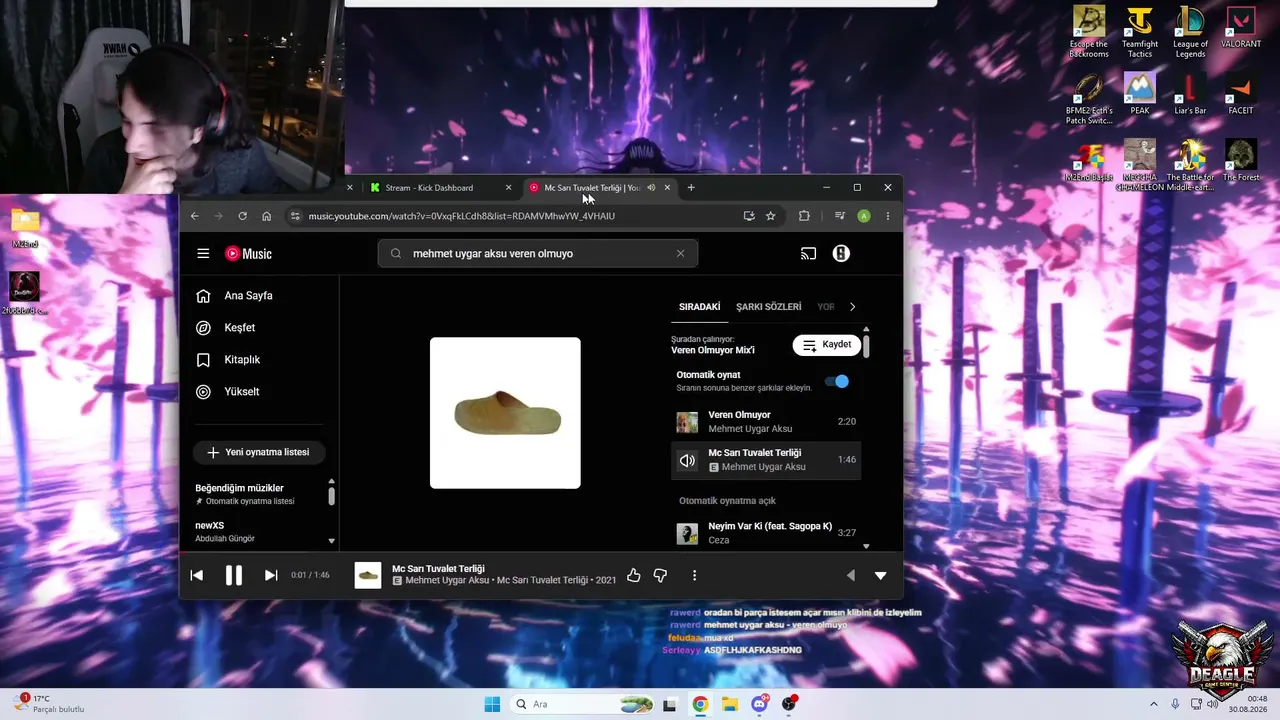Select the Teamfight Tactics desktop shortcut
The image size is (1280, 720).
click(x=1140, y=32)
